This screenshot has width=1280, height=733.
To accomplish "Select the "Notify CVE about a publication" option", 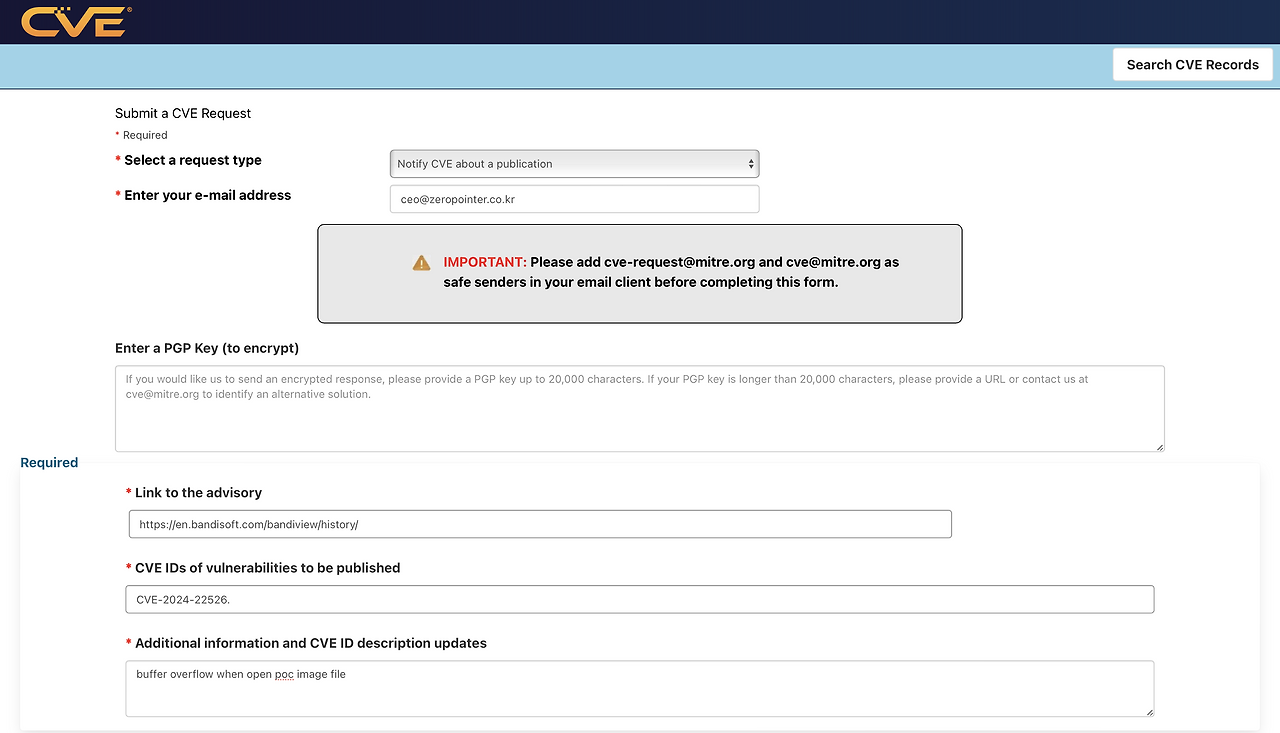I will (574, 163).
